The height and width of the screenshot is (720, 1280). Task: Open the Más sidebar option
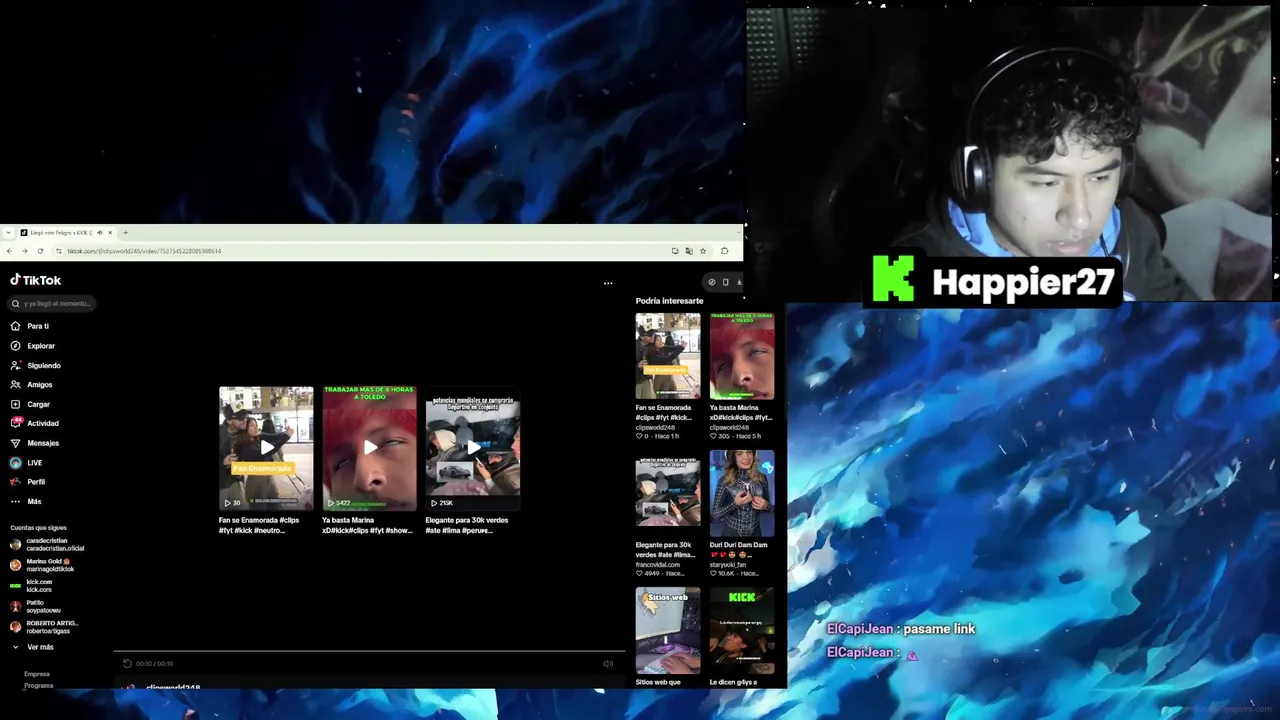click(x=26, y=501)
